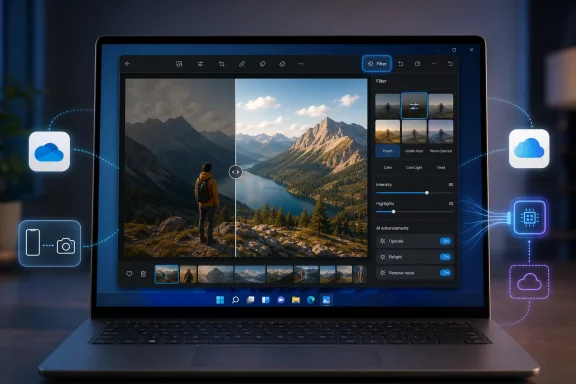Choose the Vivid filter

coord(441,168)
